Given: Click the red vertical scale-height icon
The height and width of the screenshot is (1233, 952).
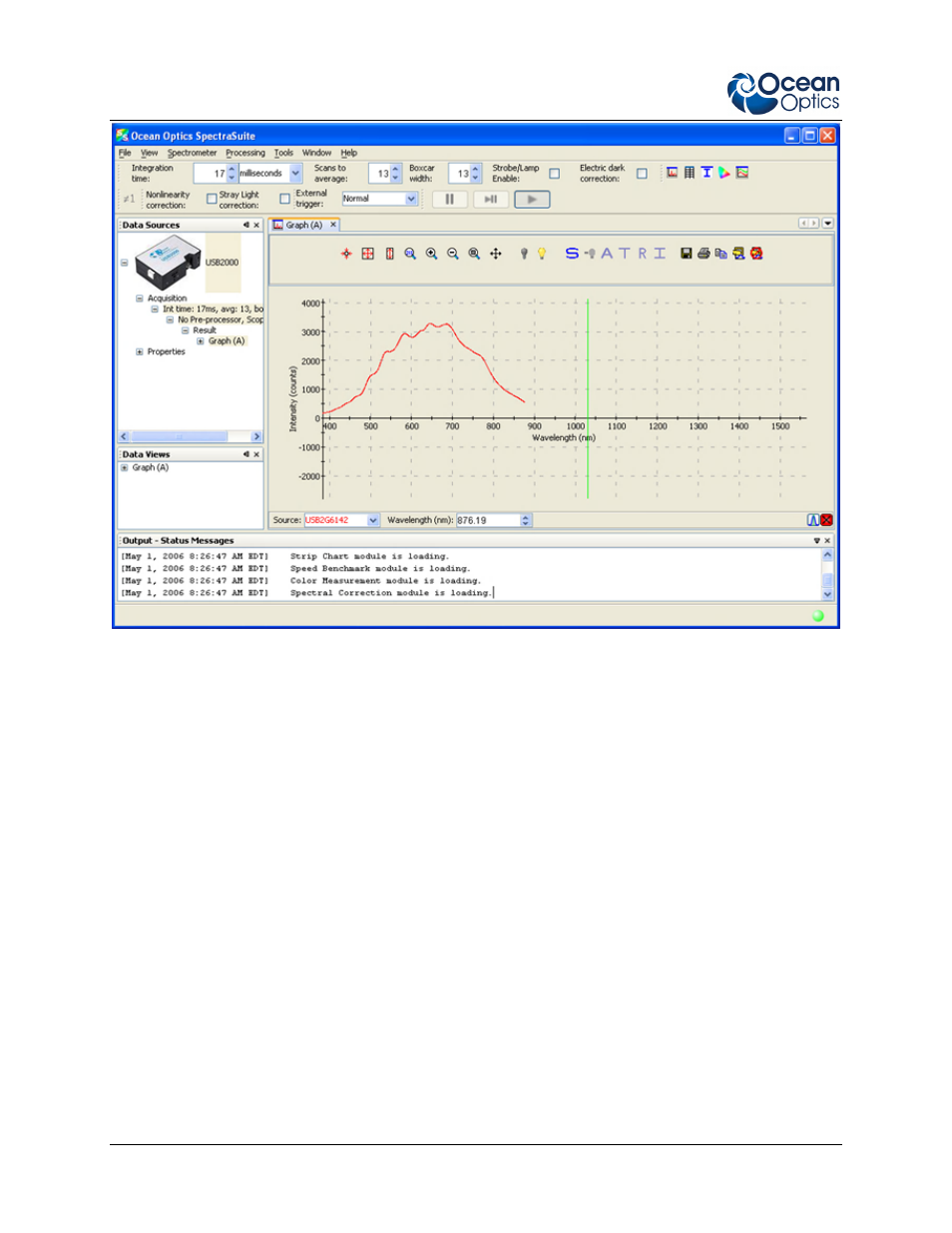Looking at the screenshot, I should tap(389, 254).
